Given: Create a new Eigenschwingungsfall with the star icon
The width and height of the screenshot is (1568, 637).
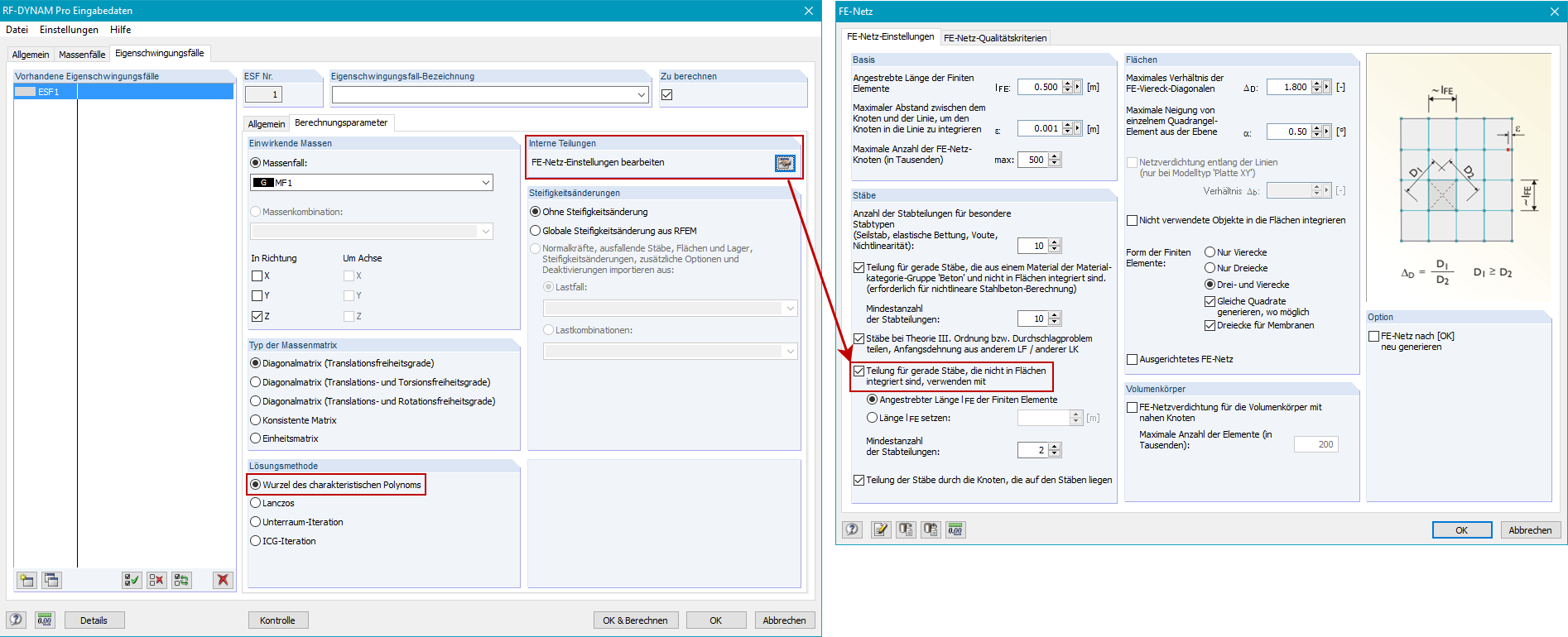Looking at the screenshot, I should (x=27, y=580).
